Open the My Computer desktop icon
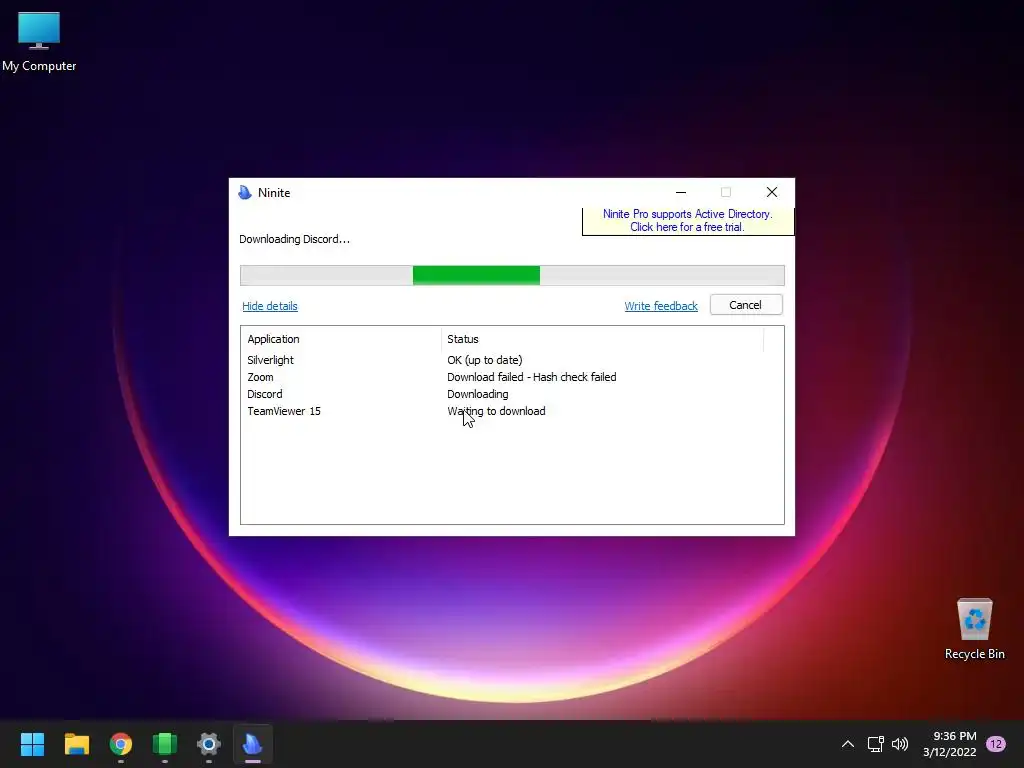 [39, 42]
